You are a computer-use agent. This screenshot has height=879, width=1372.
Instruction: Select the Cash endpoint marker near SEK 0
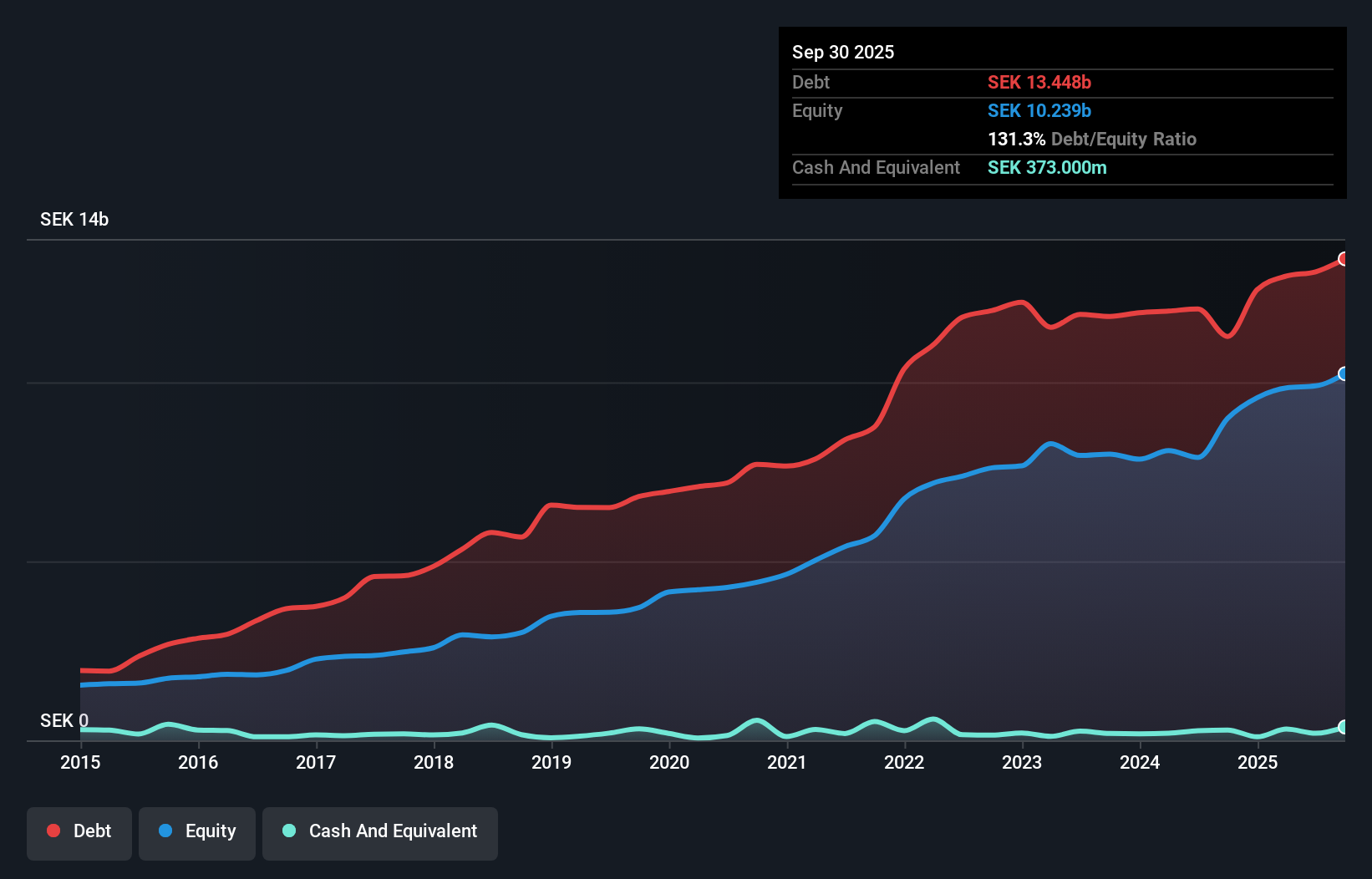(x=1343, y=726)
